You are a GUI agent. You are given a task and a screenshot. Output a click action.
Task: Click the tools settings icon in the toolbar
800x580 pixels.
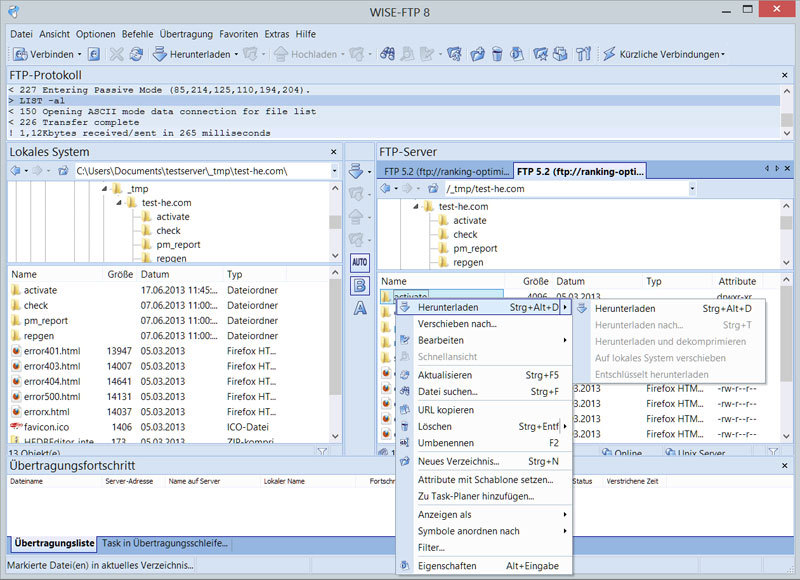(583, 54)
